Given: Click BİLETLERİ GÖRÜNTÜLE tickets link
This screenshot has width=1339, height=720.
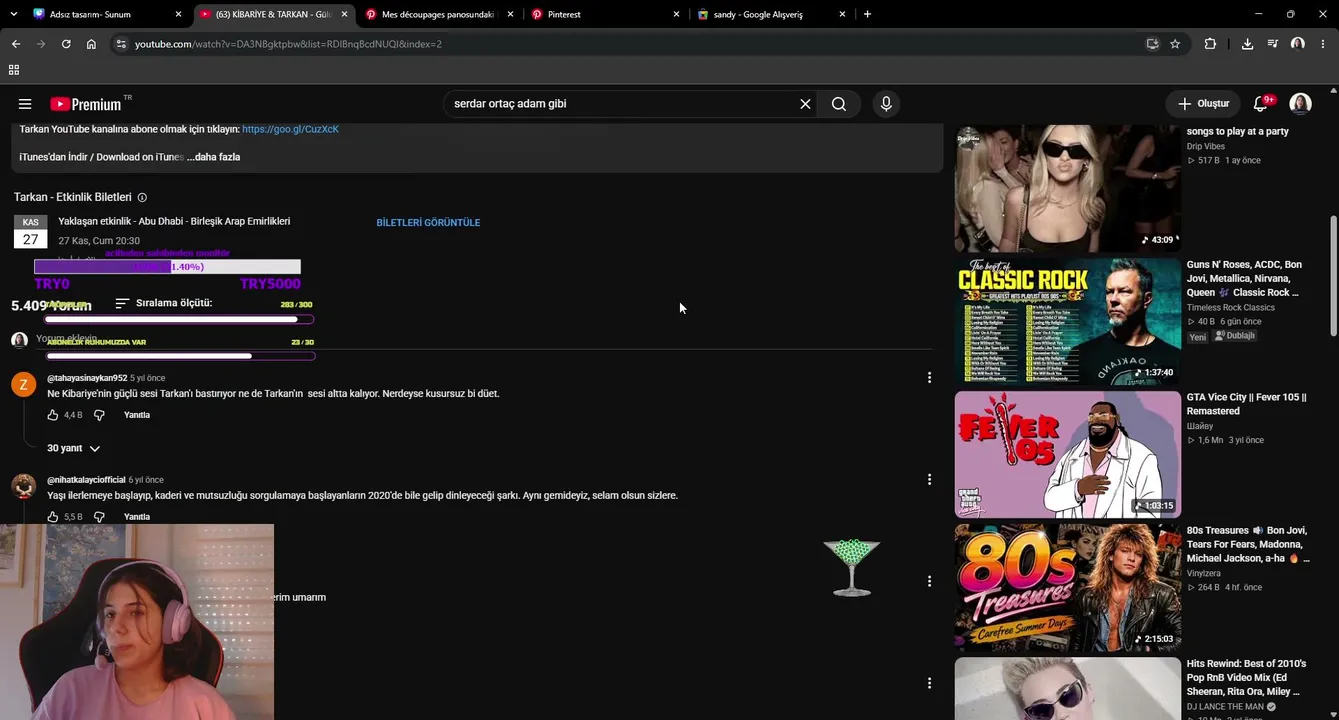Looking at the screenshot, I should [428, 223].
